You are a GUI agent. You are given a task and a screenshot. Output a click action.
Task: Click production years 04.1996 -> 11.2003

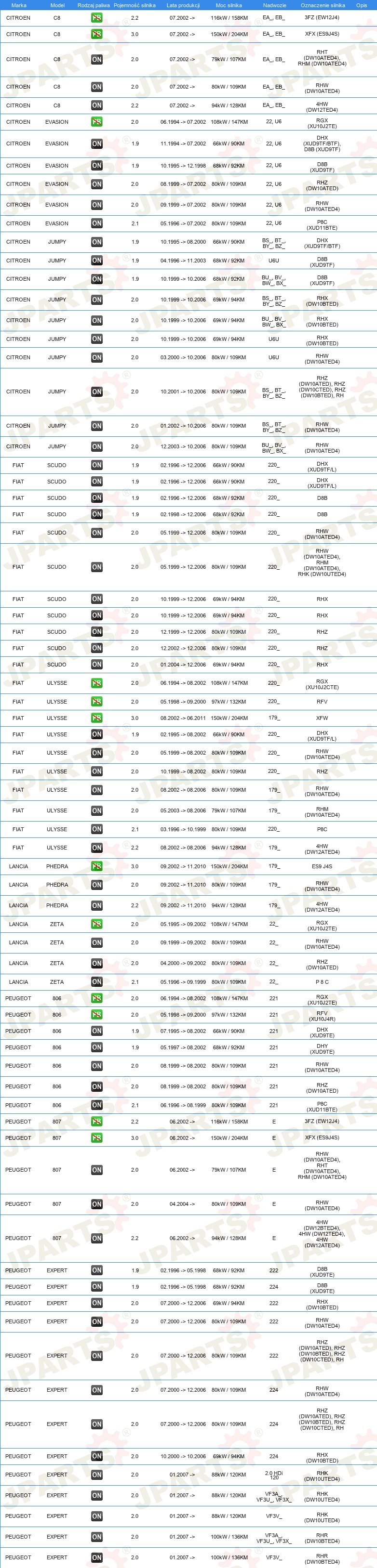(183, 261)
